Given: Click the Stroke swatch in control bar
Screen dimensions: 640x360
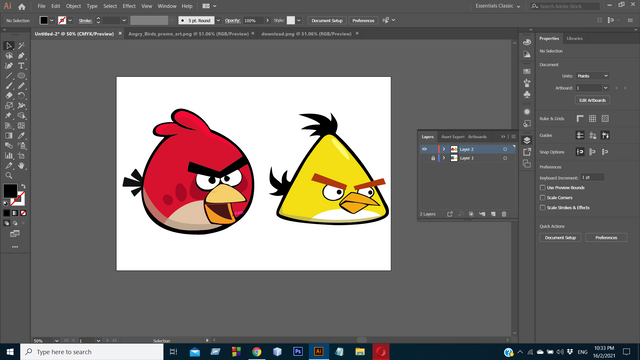Looking at the screenshot, I should click(x=62, y=20).
